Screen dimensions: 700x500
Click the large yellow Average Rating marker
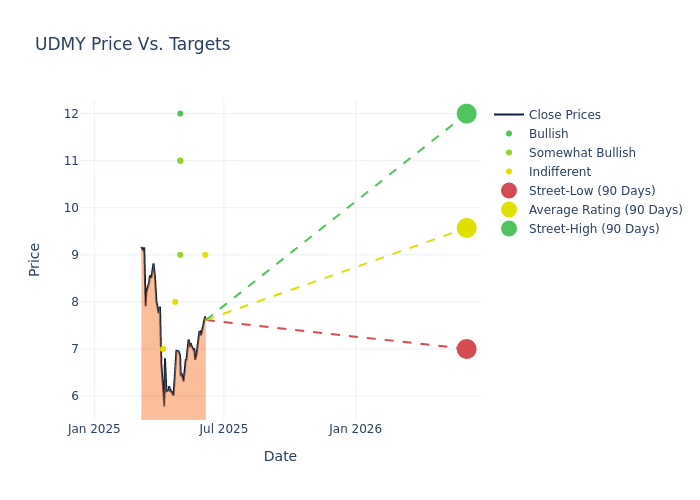(x=466, y=228)
